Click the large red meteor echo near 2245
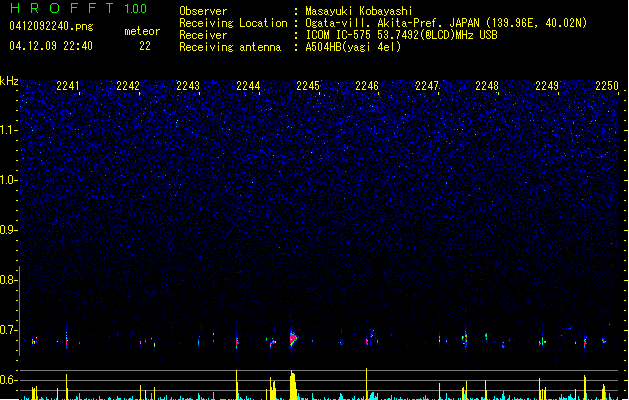This screenshot has height=400, width=629. coord(293,339)
